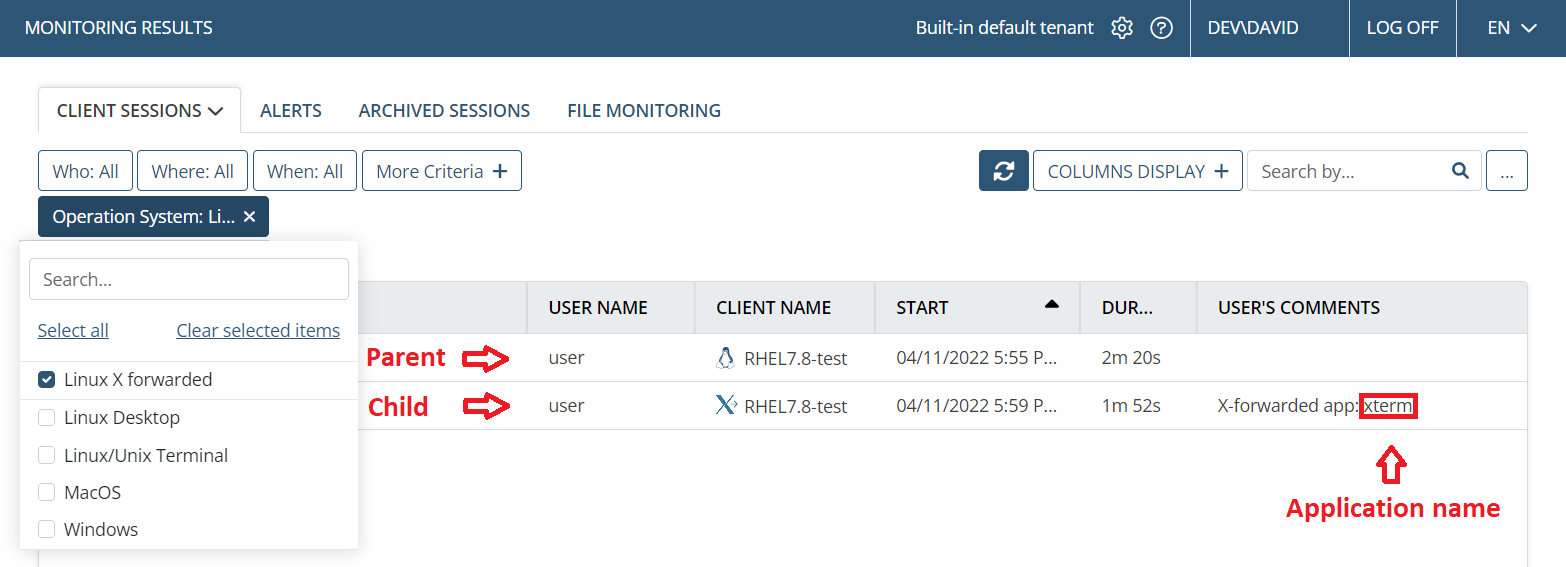This screenshot has height=567, width=1566.
Task: Click the X-forwarded session icon
Action: [727, 405]
